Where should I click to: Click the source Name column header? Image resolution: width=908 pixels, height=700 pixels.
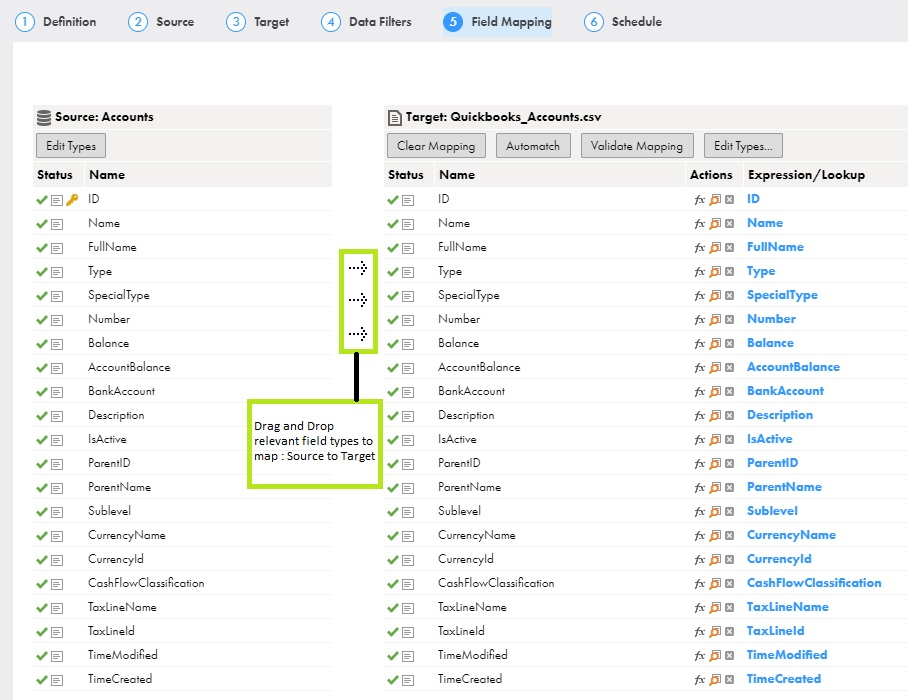pyautogui.click(x=107, y=175)
